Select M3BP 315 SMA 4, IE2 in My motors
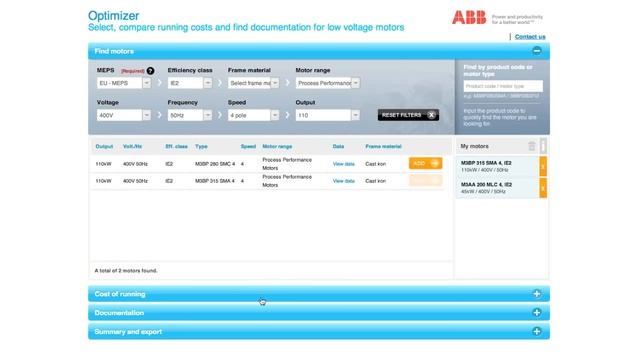Screen dimensions: 640x360 coord(498,166)
